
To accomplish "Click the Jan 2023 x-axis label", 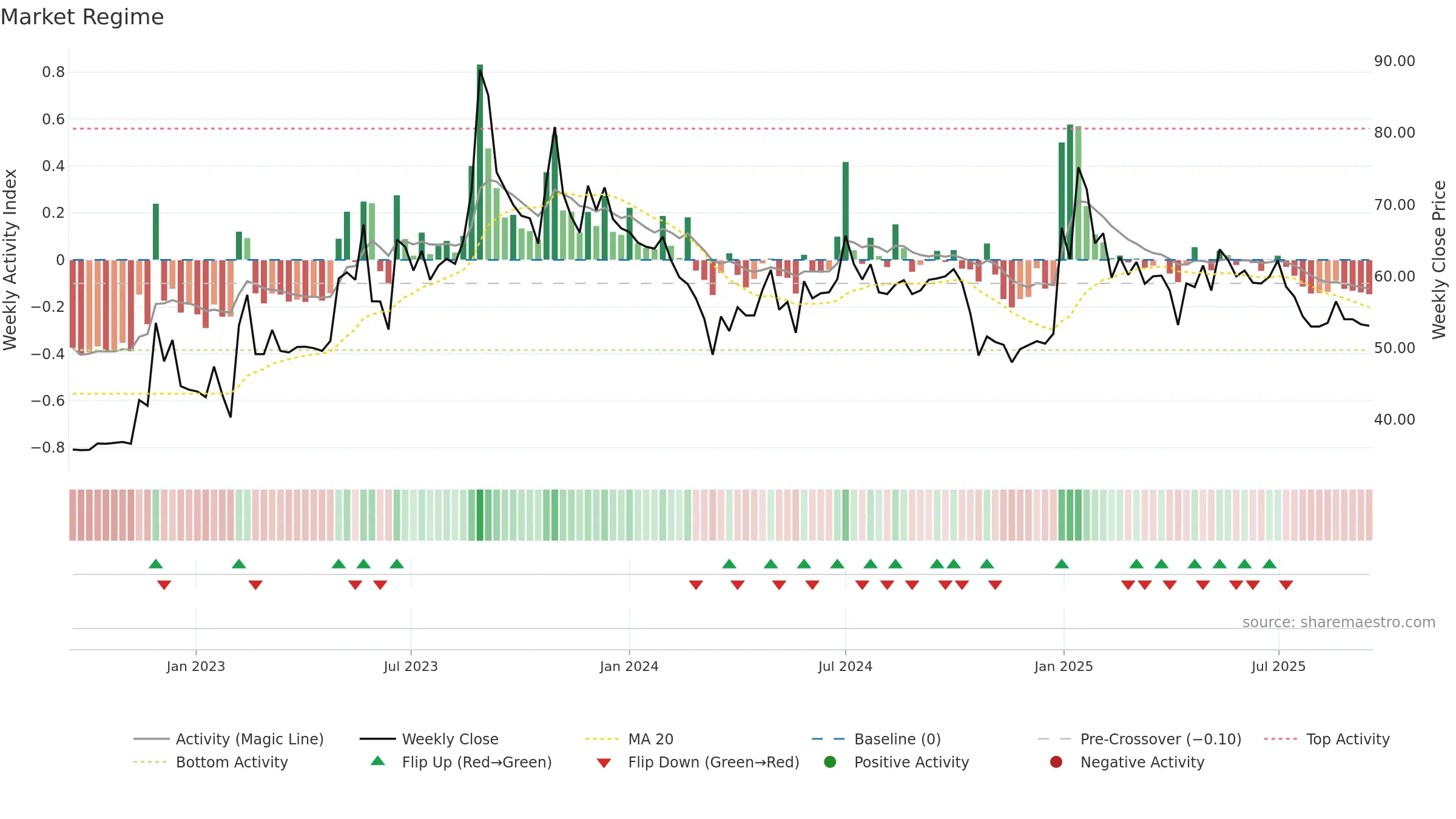I will 196,666.
